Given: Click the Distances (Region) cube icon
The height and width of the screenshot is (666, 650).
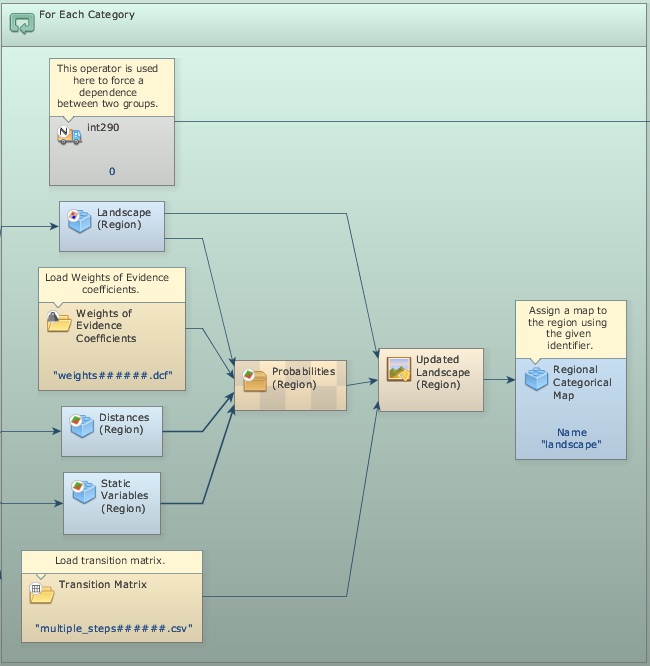Looking at the screenshot, I should [82, 425].
